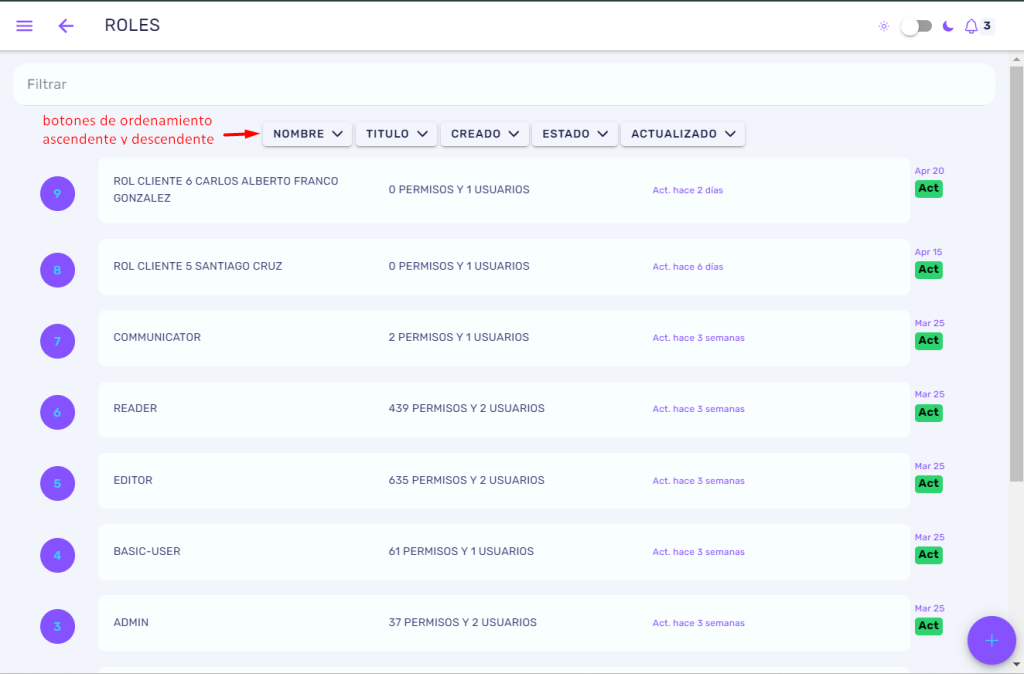
Task: Click Act status badge for Apr 15 role
Action: point(929,270)
